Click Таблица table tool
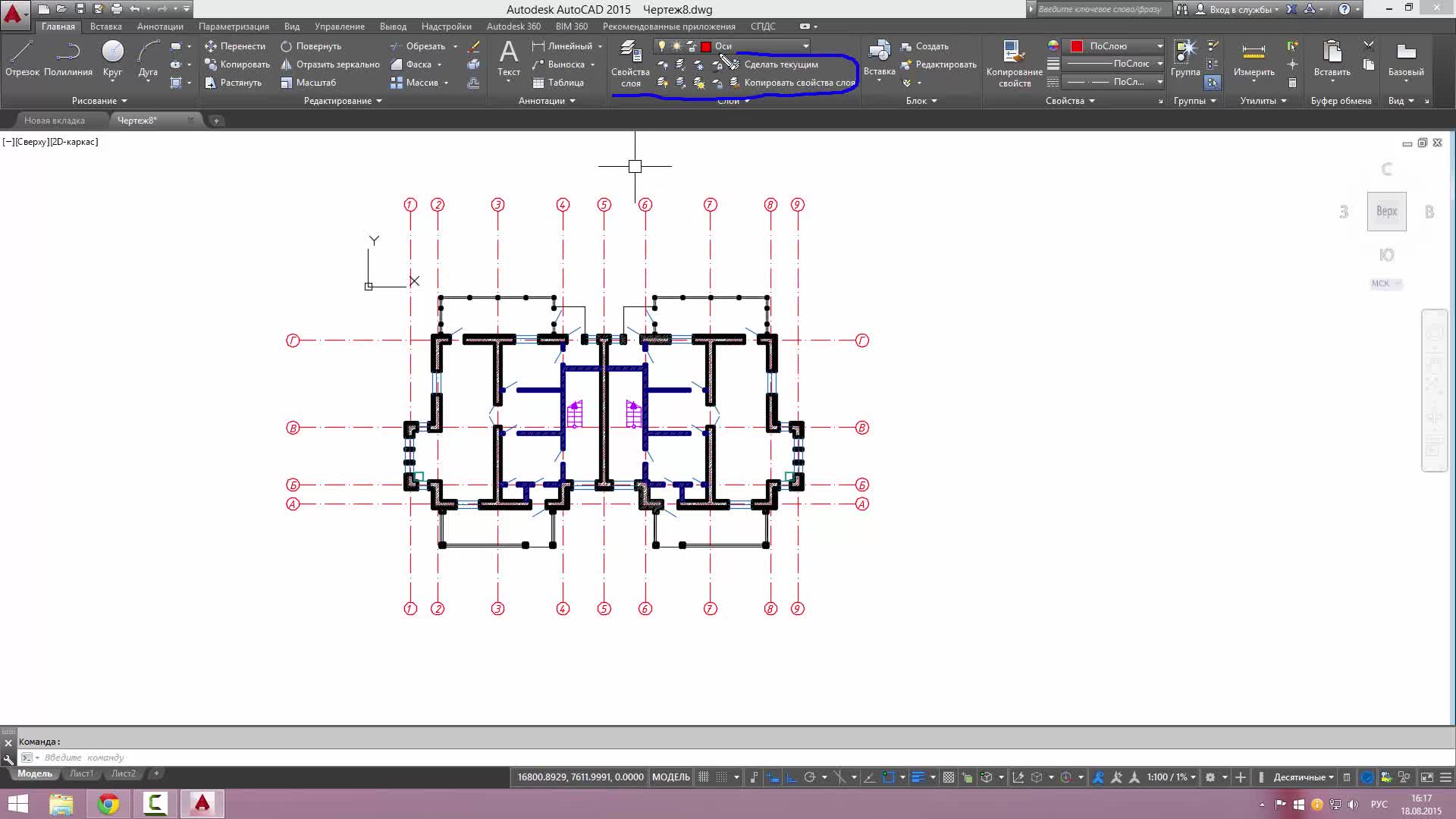This screenshot has width=1456, height=819. [558, 83]
